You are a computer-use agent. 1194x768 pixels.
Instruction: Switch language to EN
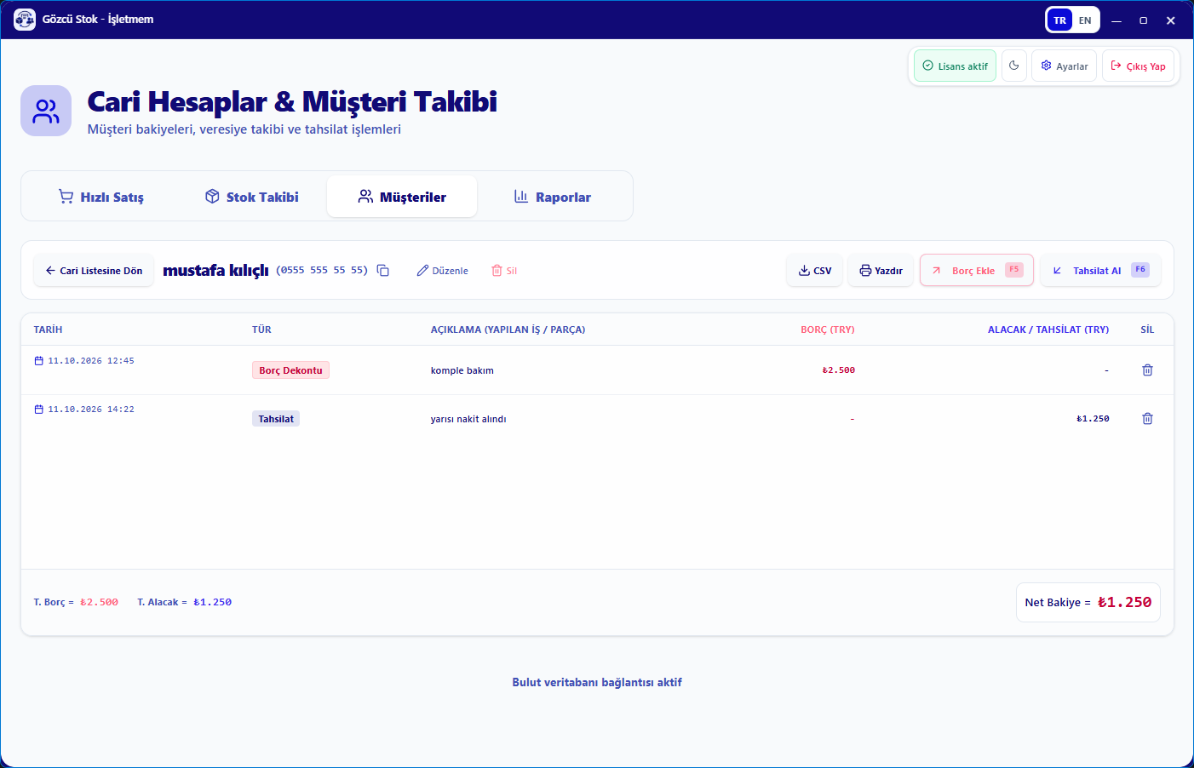point(1085,21)
